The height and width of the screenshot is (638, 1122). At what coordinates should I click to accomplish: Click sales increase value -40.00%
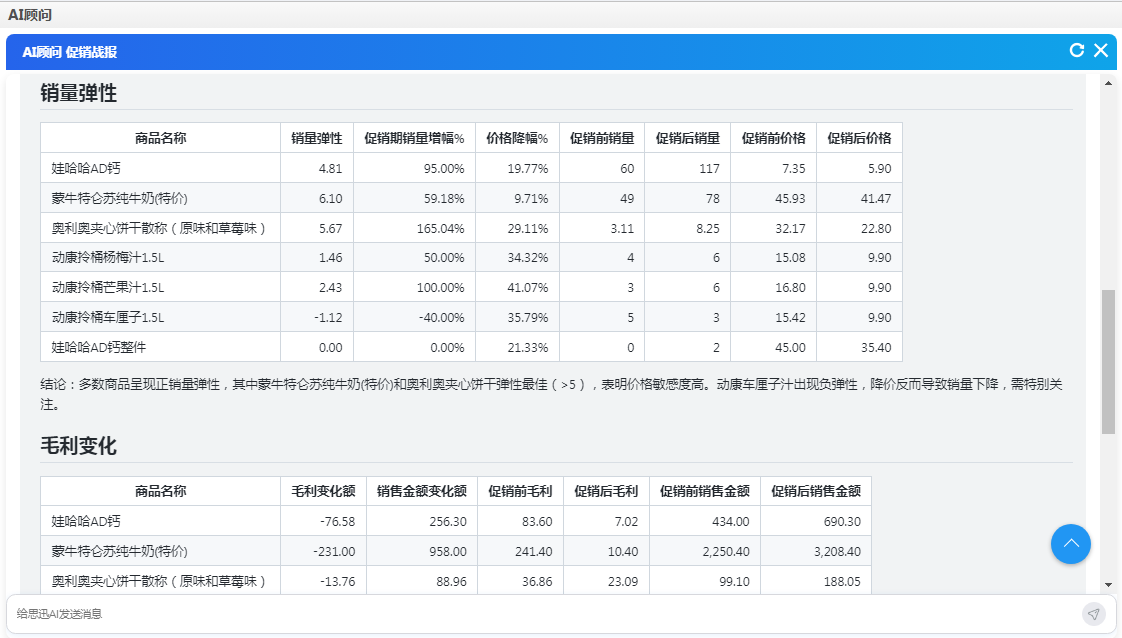[442, 318]
